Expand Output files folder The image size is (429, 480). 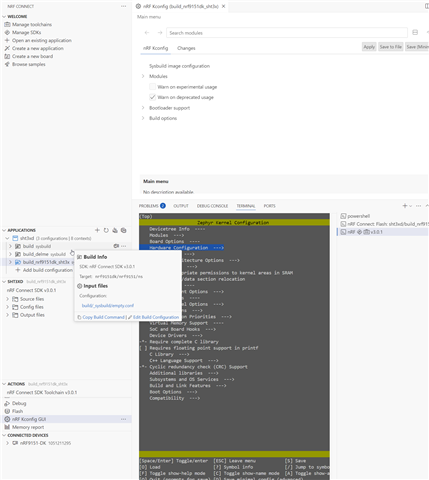(8, 315)
